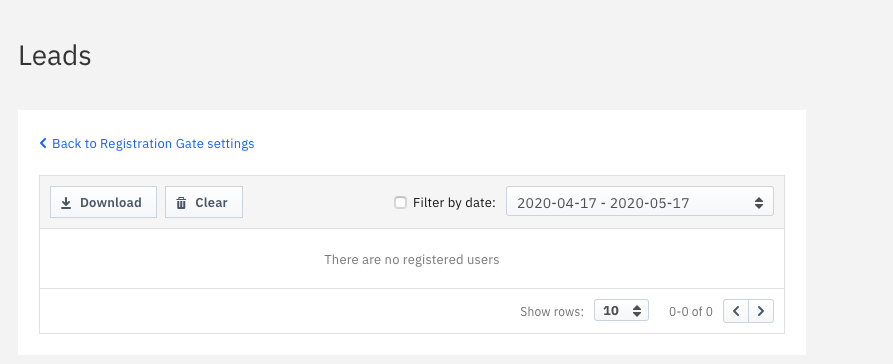This screenshot has width=893, height=364.
Task: Click the Leads page heading
Action: 55,56
